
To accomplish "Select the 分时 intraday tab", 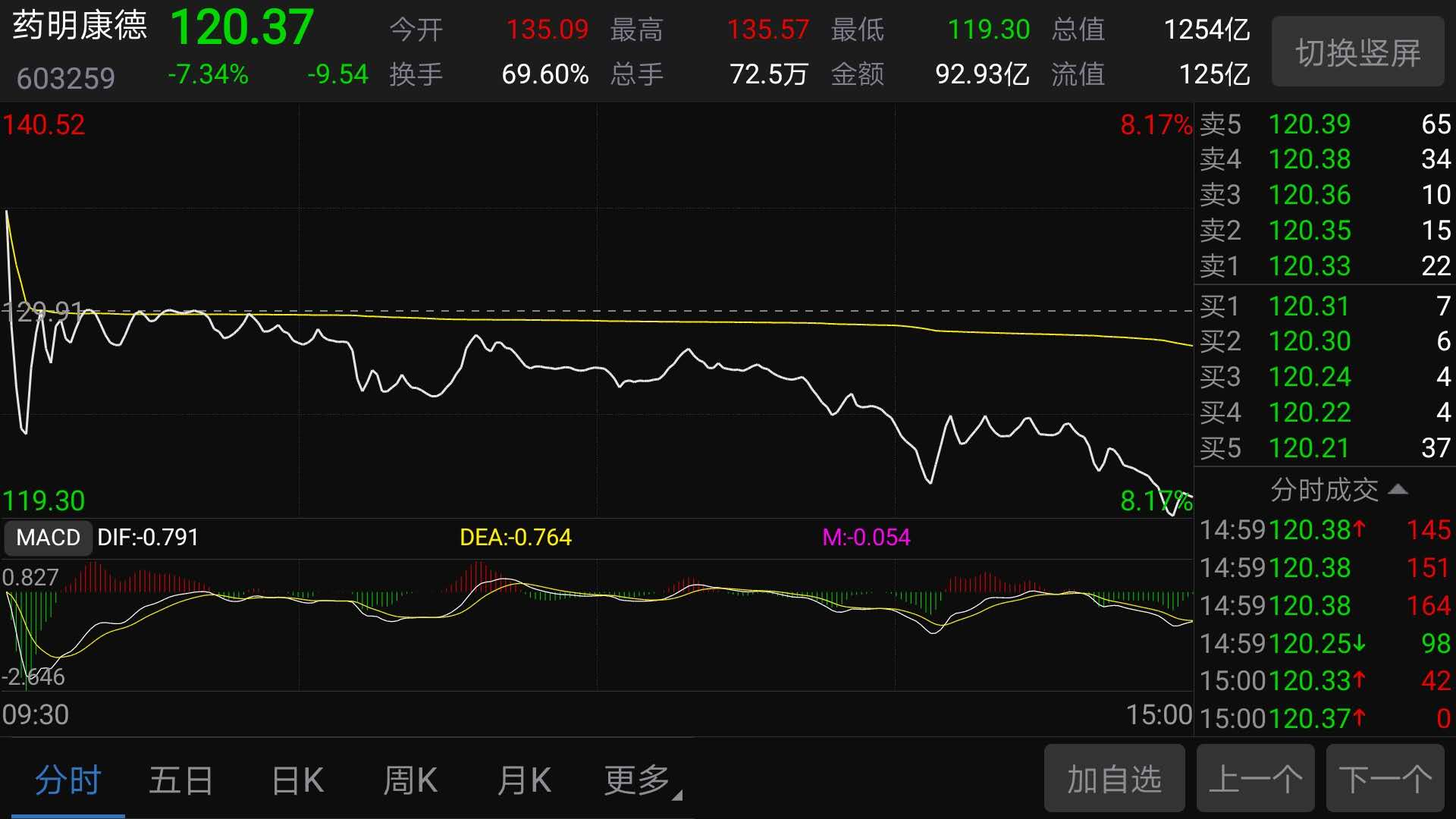I will [67, 780].
